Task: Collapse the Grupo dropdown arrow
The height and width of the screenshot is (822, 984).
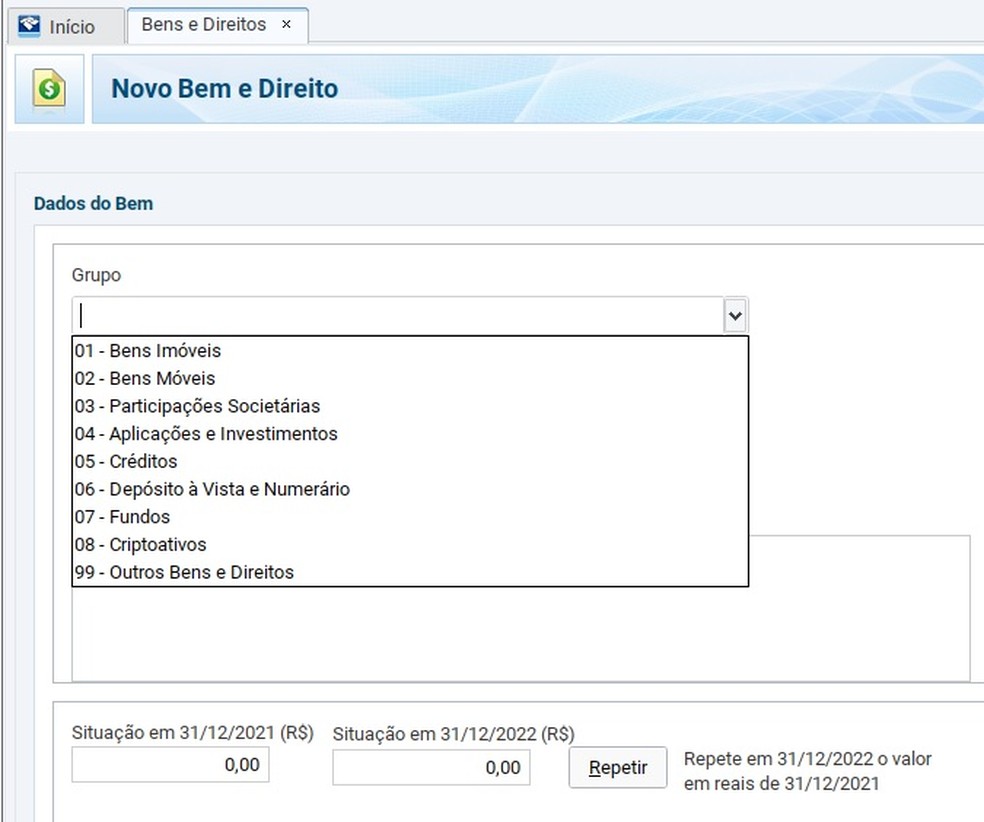Action: [735, 316]
